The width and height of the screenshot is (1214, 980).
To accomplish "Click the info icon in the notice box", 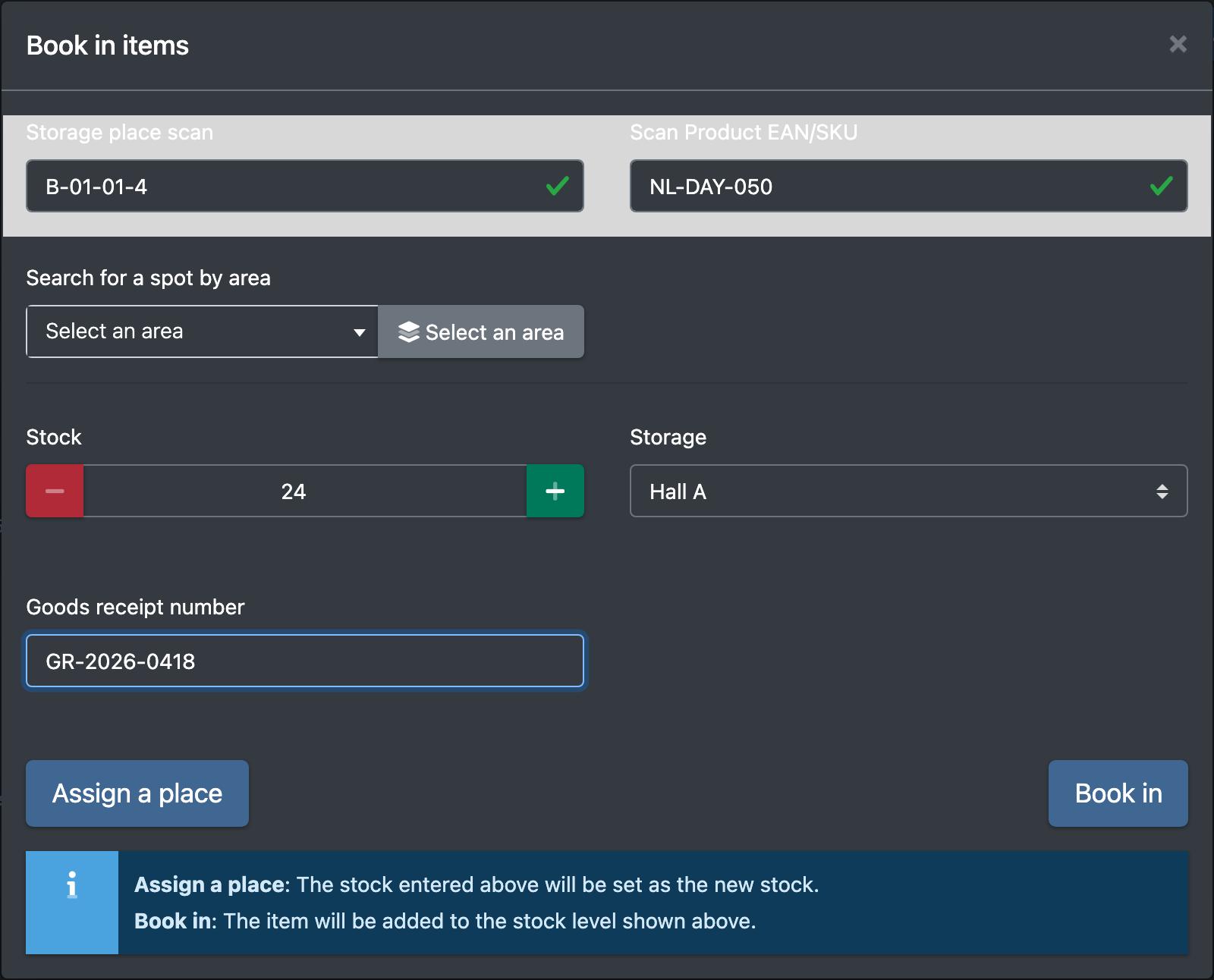I will (x=72, y=884).
